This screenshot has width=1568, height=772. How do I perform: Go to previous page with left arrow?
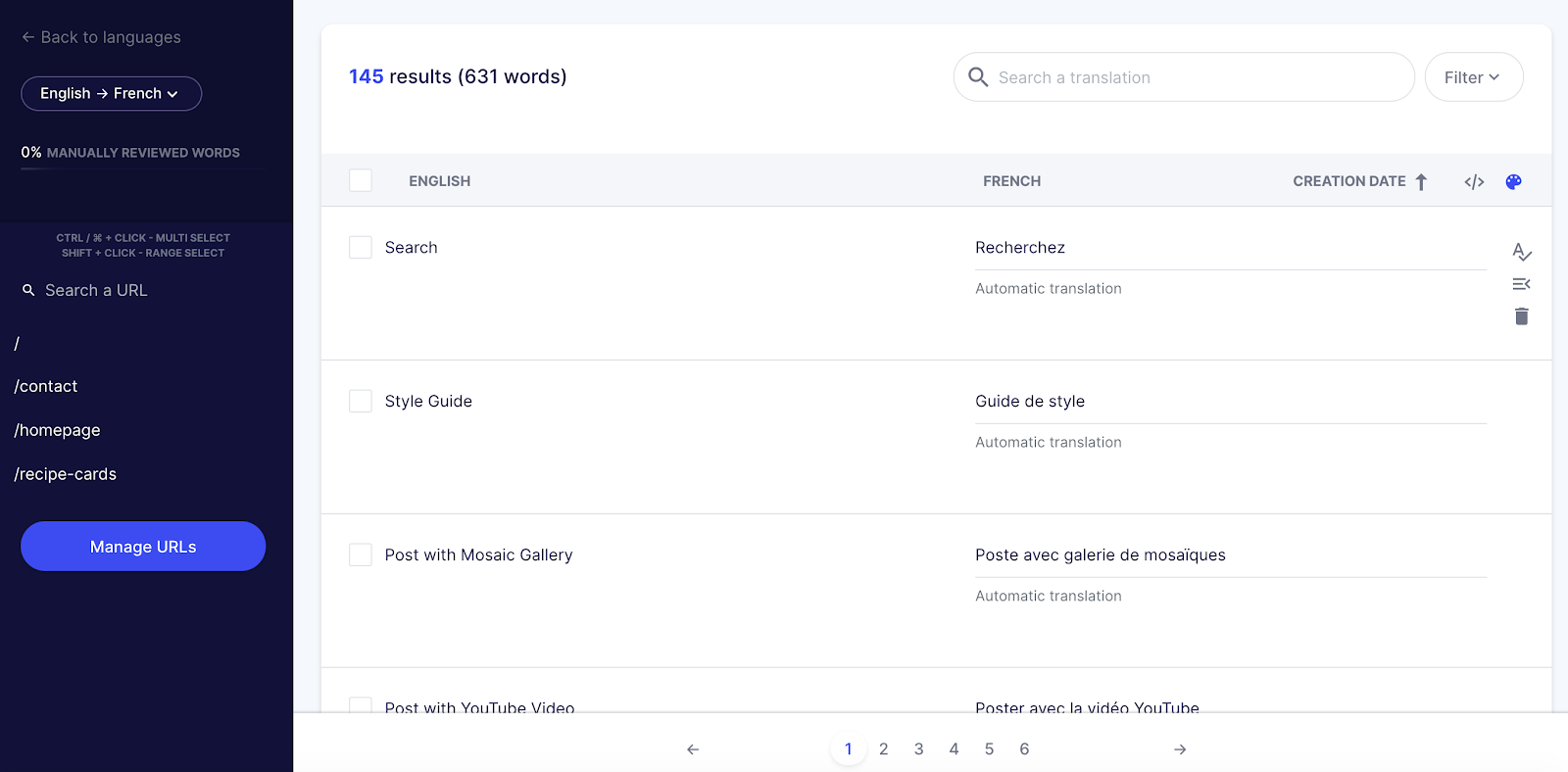(693, 749)
